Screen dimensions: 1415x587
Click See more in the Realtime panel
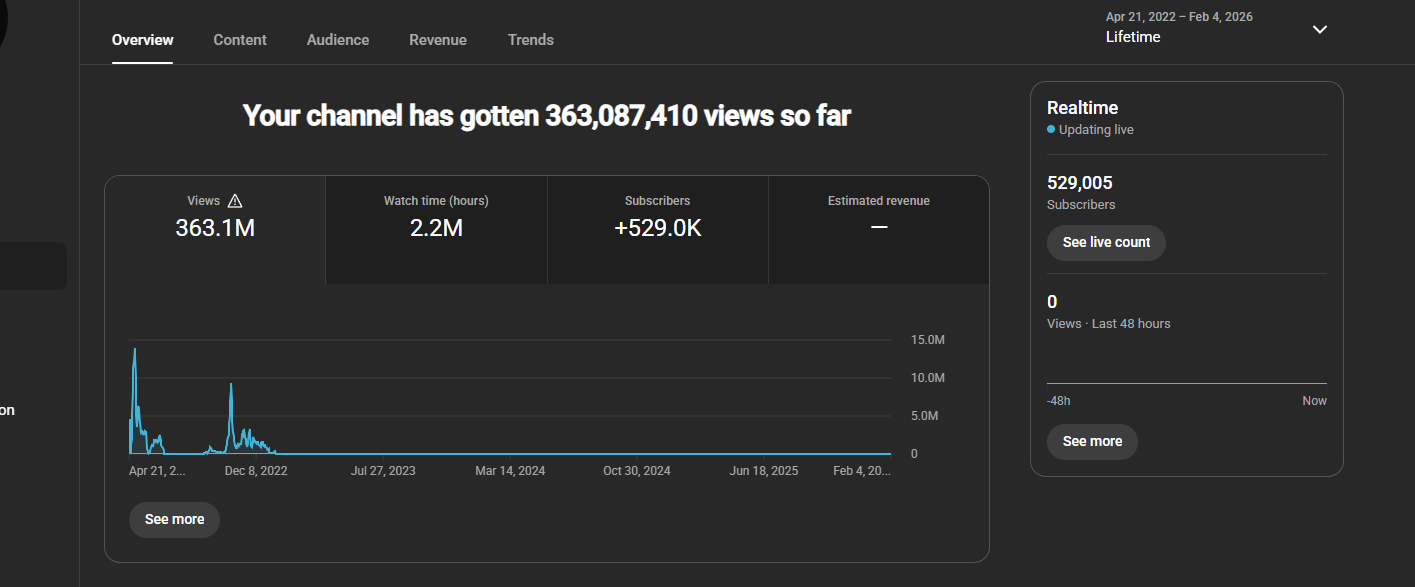[x=1092, y=442]
